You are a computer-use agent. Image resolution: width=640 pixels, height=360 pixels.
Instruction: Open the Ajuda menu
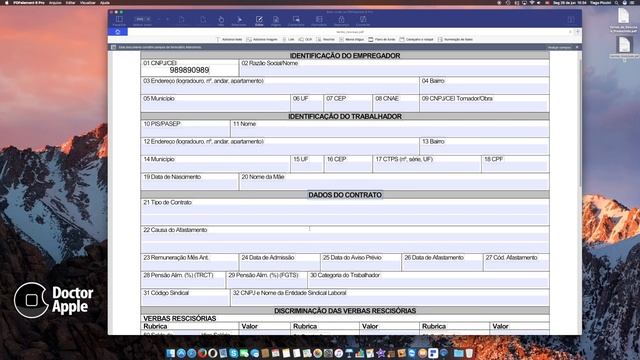click(105, 2)
